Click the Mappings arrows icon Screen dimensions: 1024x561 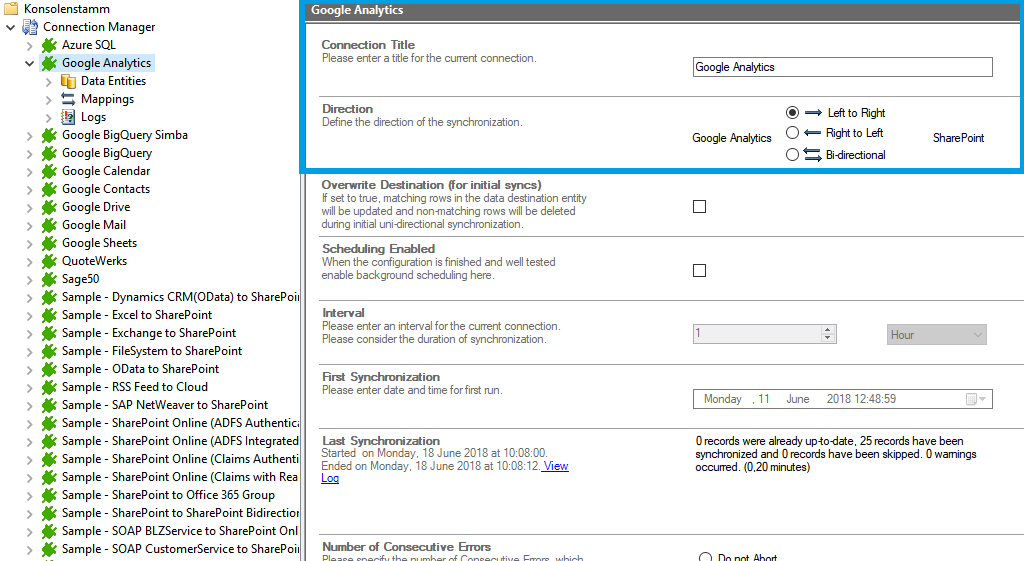69,99
